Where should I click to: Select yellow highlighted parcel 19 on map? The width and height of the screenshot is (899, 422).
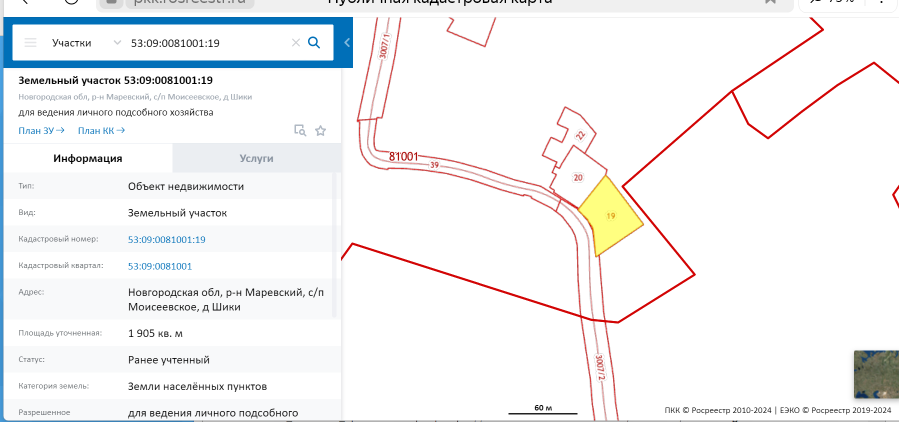click(610, 216)
